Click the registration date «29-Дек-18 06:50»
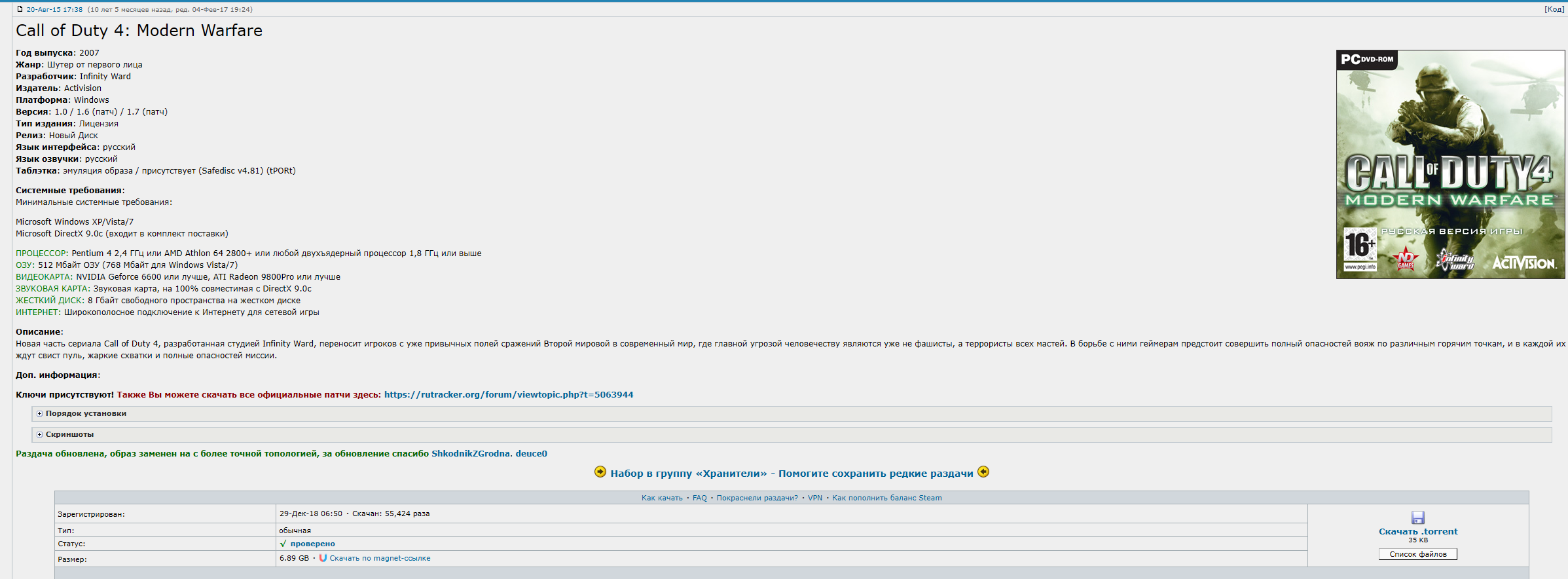This screenshot has width=1568, height=579. [x=311, y=514]
